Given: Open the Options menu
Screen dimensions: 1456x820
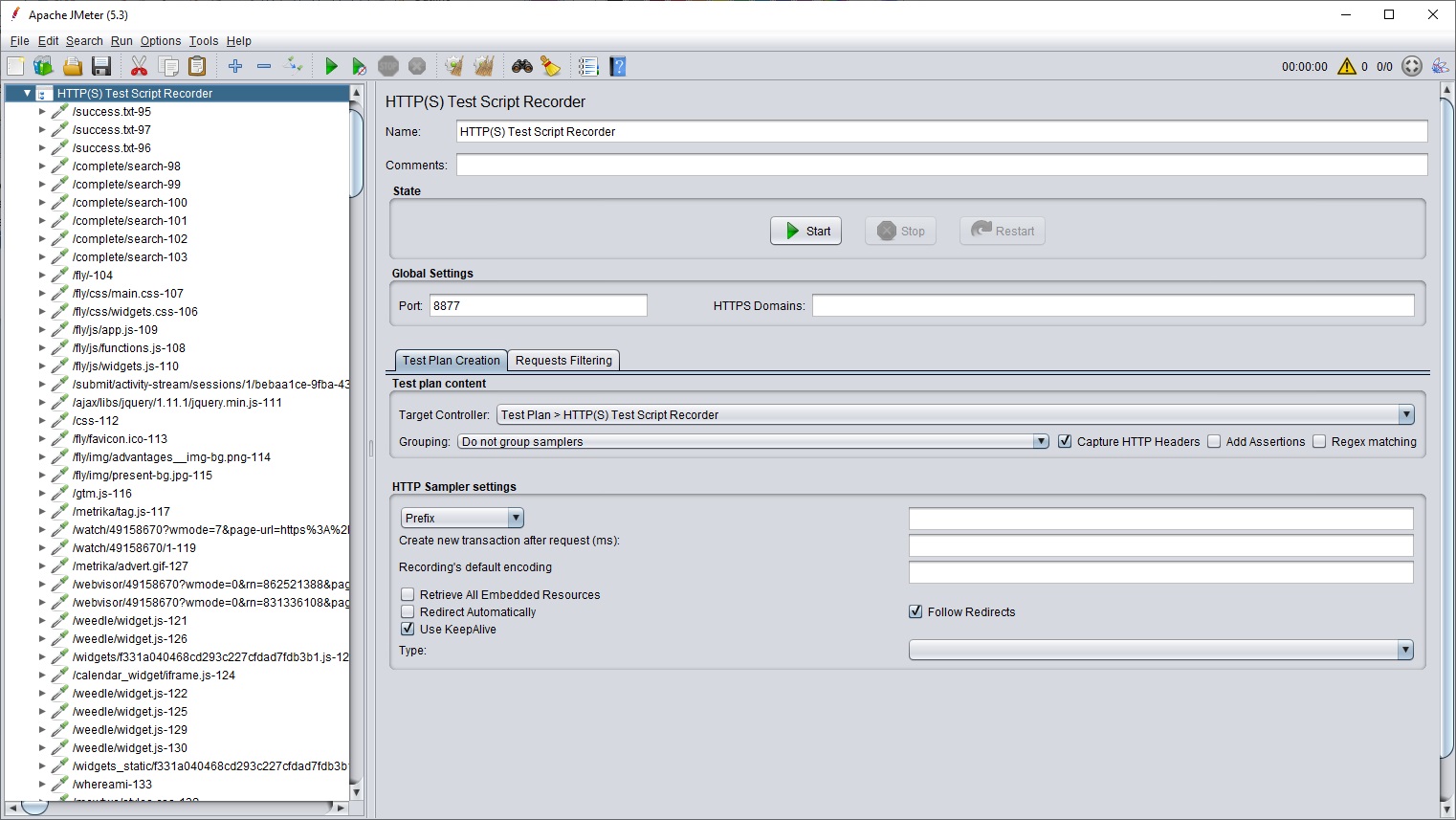Looking at the screenshot, I should click(161, 41).
